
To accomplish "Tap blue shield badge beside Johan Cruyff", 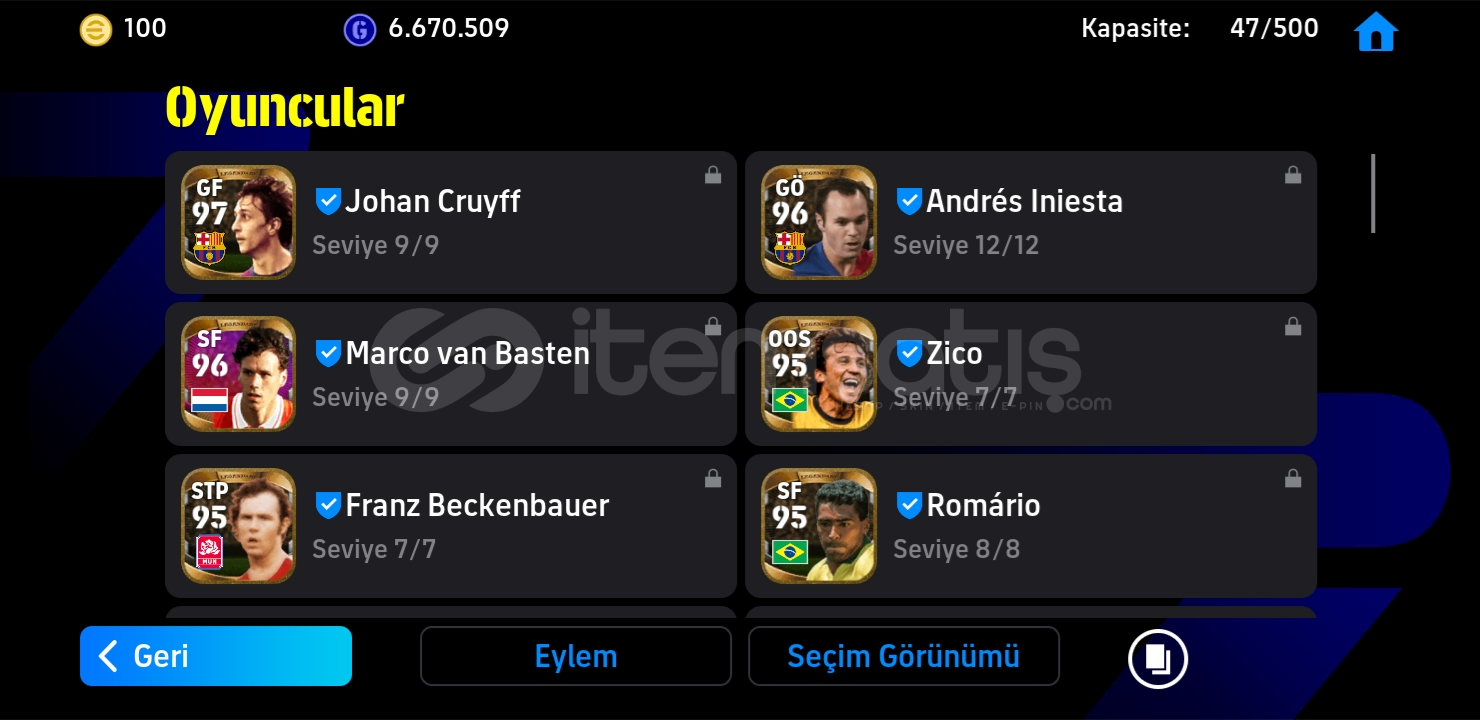I will pyautogui.click(x=328, y=201).
